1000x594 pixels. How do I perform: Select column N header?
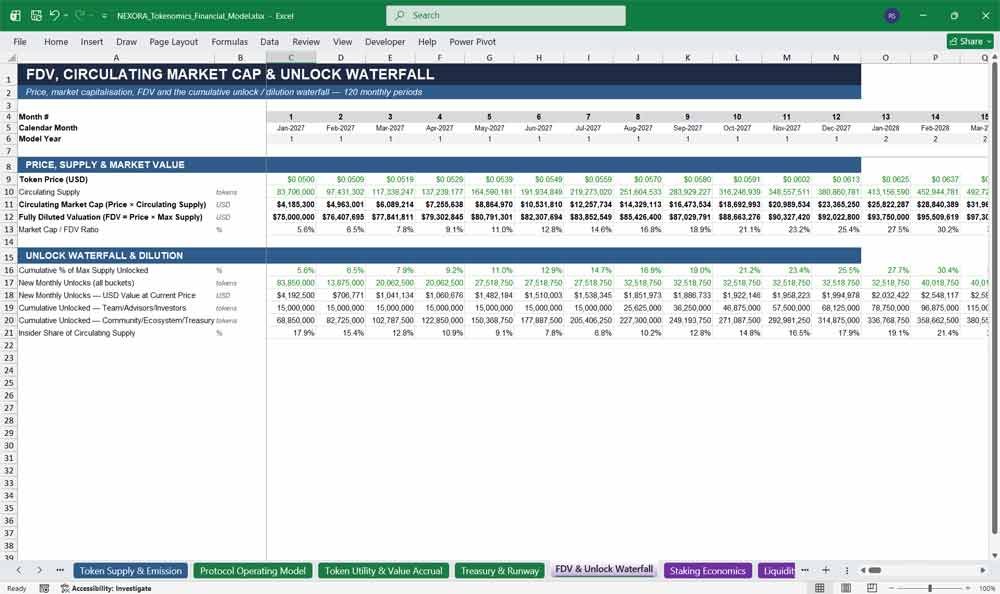[x=836, y=57]
